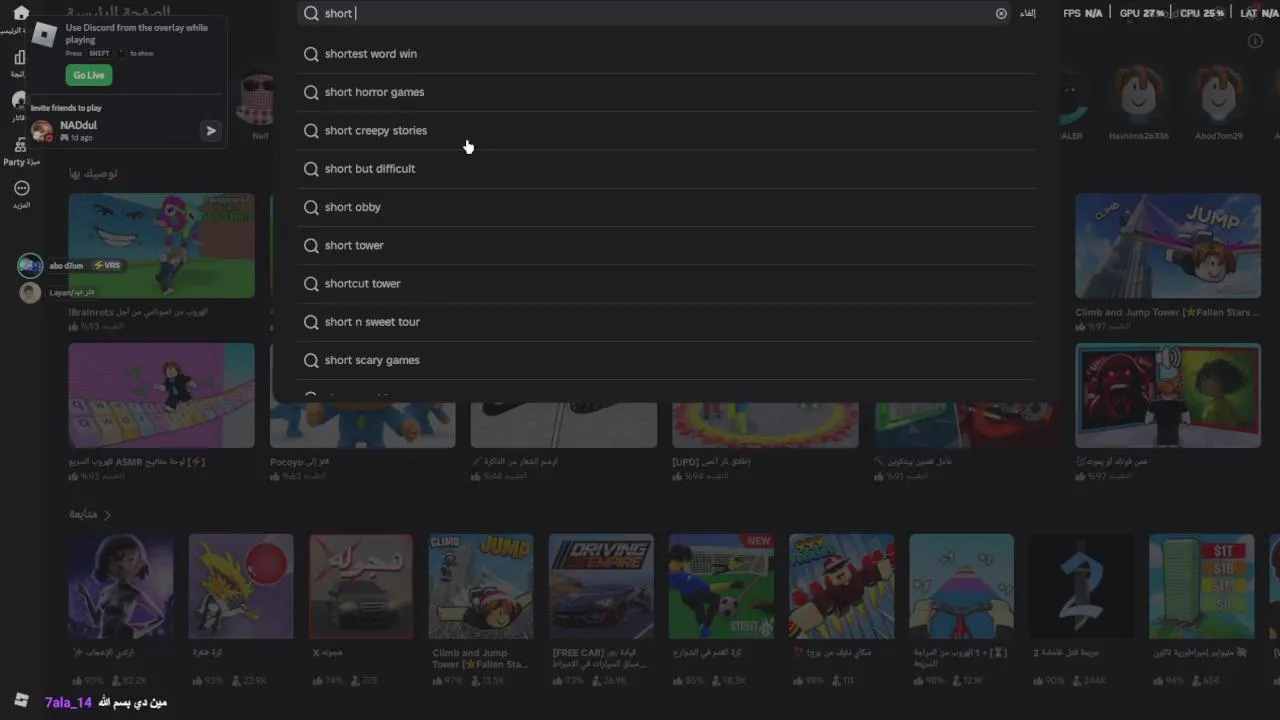Open the ASMR keyboard game thumbnail
Image resolution: width=1280 pixels, height=720 pixels.
pos(161,395)
